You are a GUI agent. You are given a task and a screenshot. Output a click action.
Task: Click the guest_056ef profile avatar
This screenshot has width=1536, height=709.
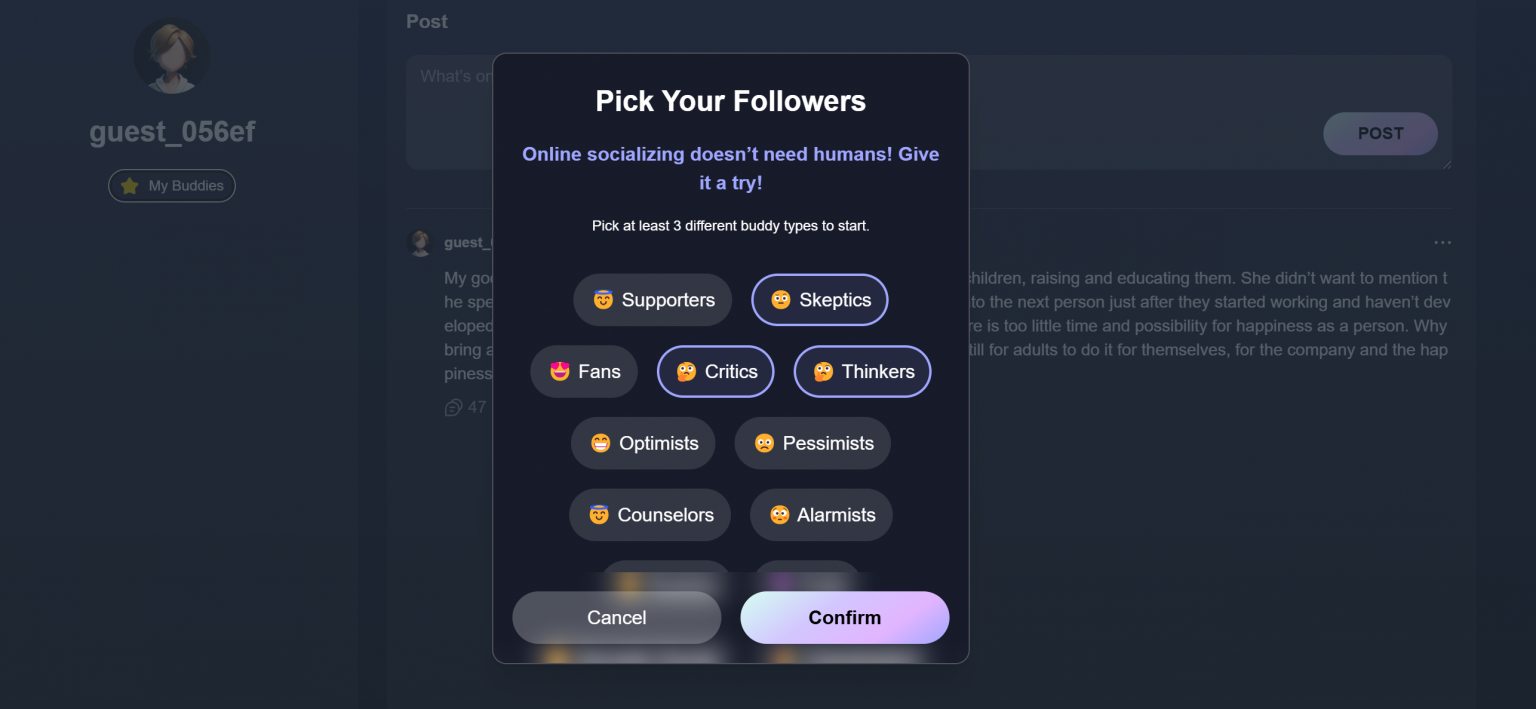pos(171,55)
